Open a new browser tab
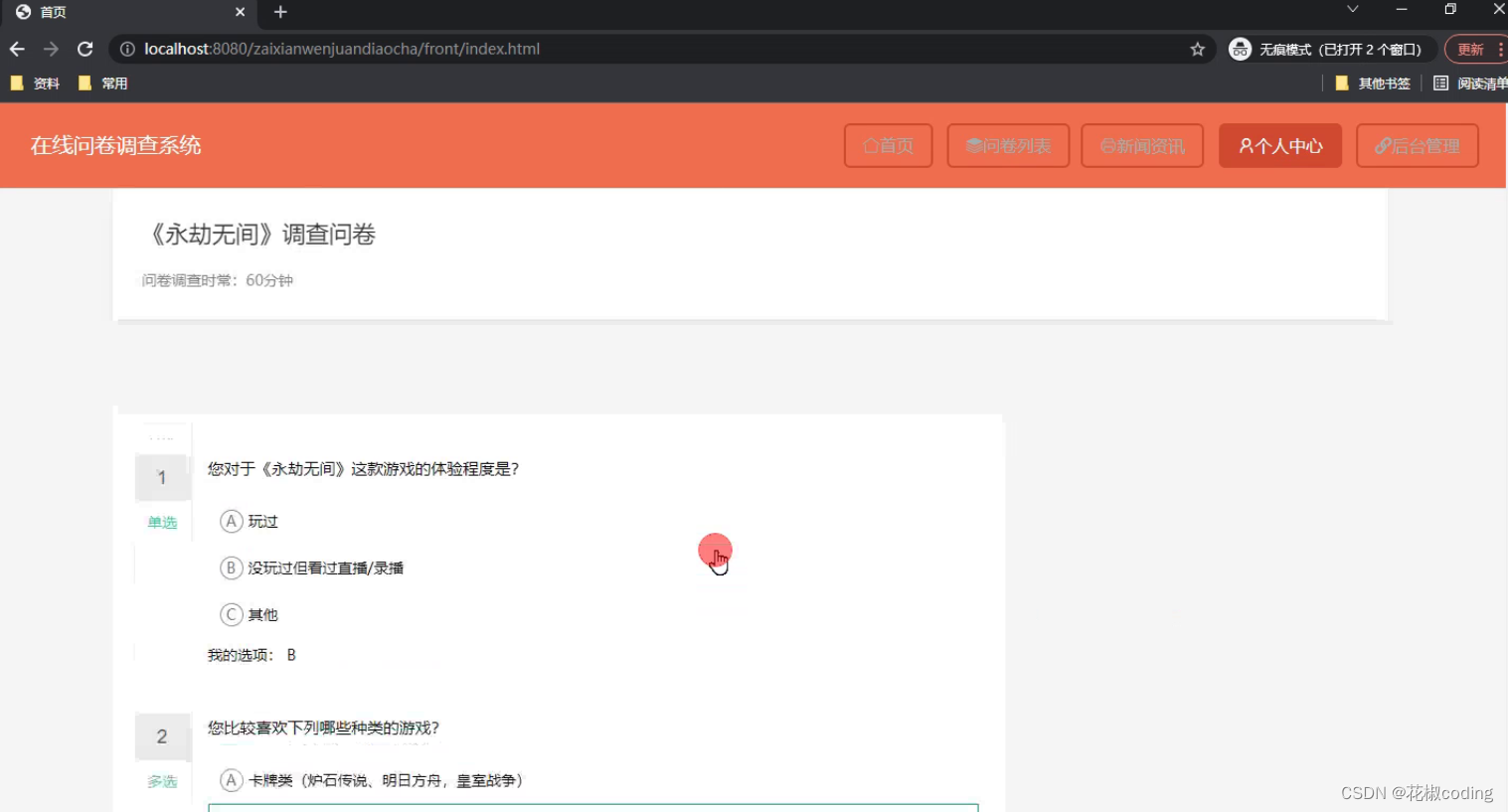This screenshot has height=812, width=1508. 280,12
